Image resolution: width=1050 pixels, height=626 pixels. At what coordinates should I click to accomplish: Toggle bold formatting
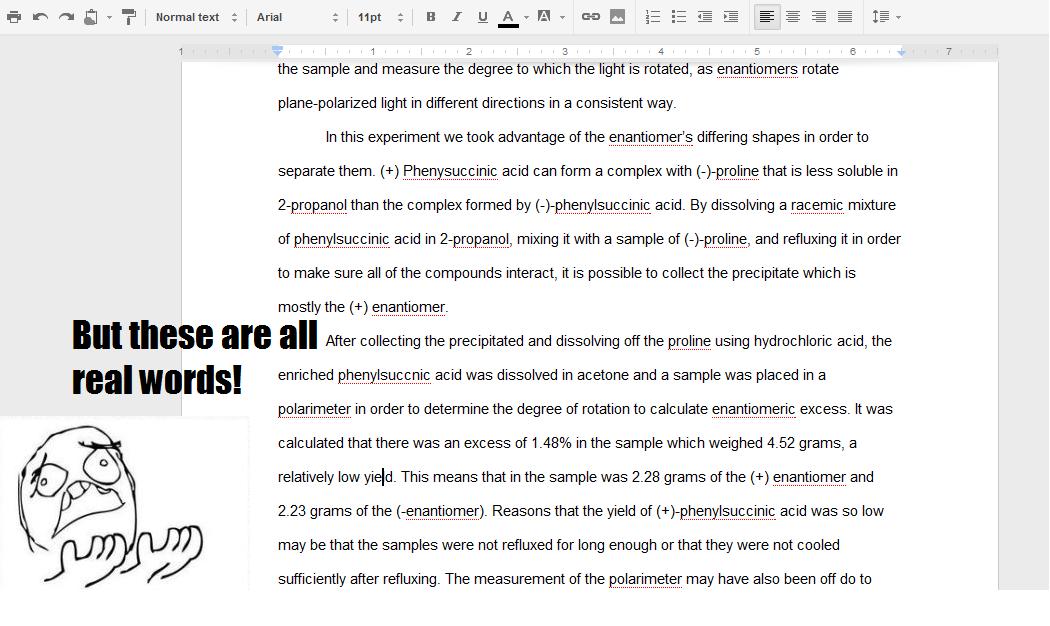[431, 17]
